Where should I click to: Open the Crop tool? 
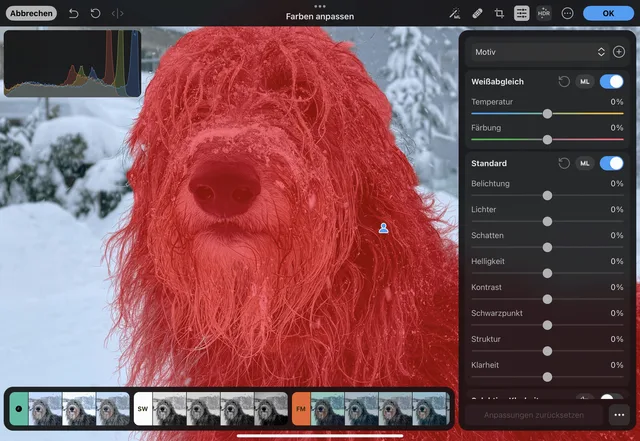pos(499,13)
